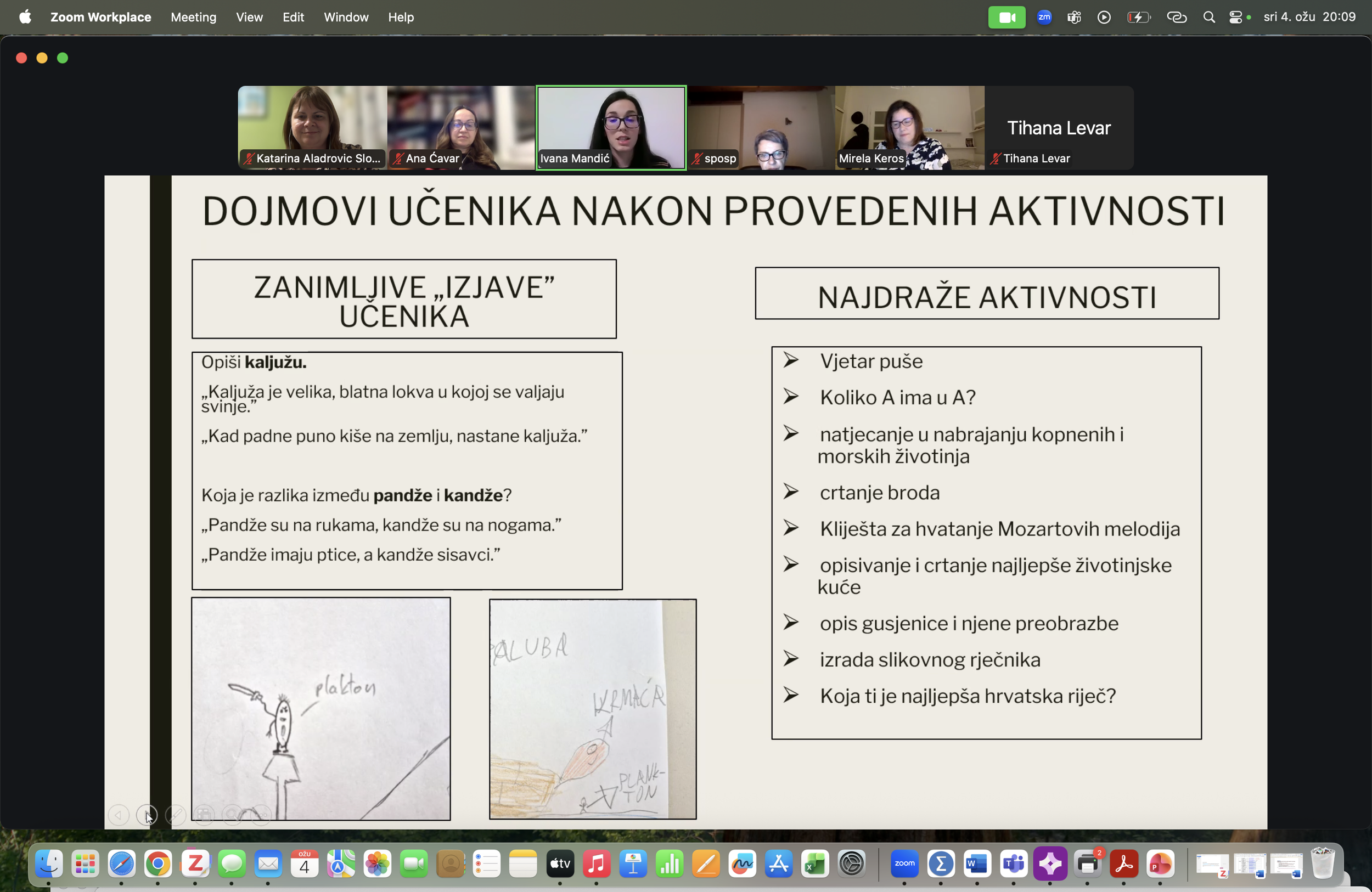The width and height of the screenshot is (1372, 892).
Task: Click previous slide arrow on shared presentation
Action: (x=119, y=815)
